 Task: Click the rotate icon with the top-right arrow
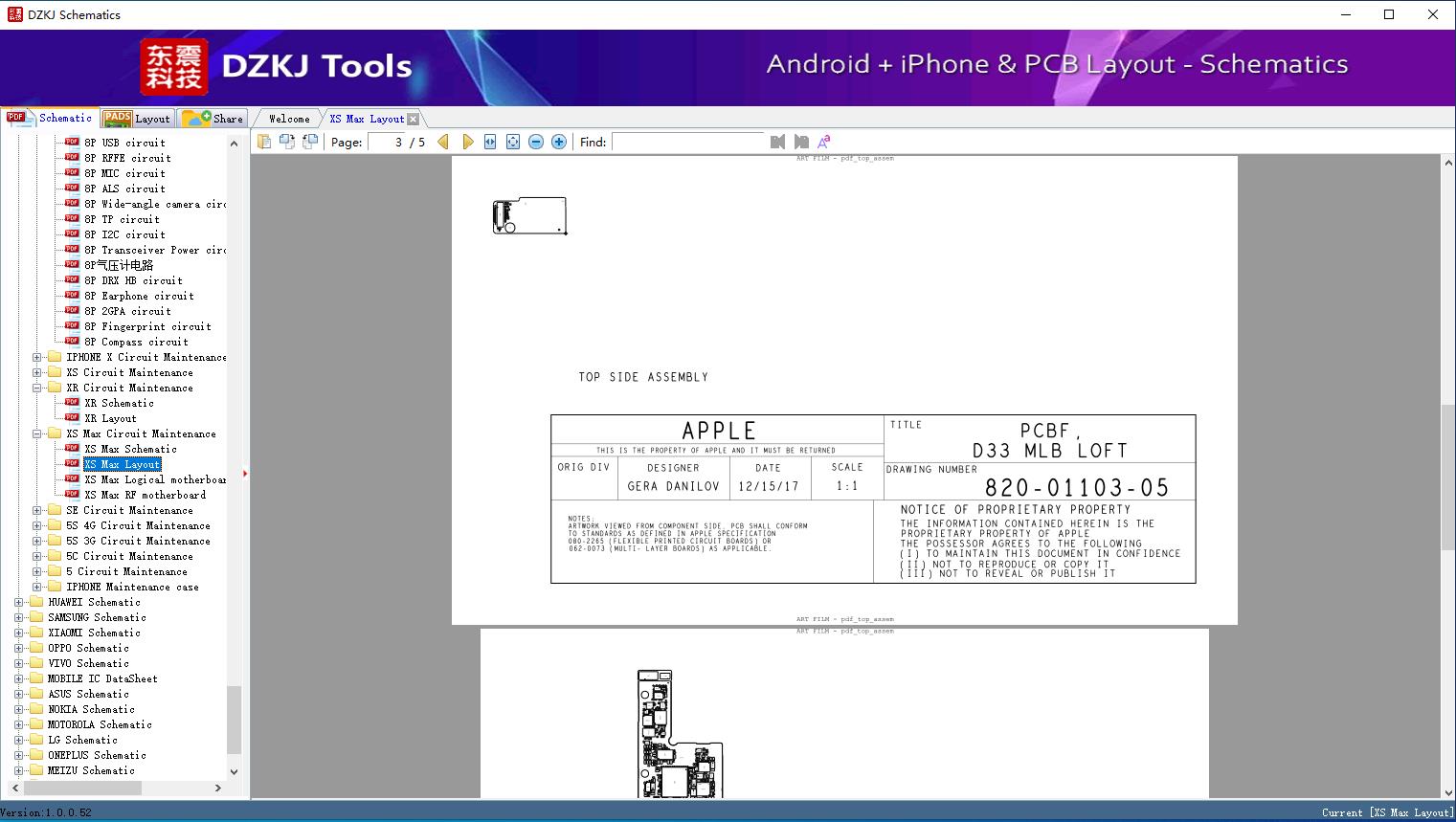click(x=286, y=142)
